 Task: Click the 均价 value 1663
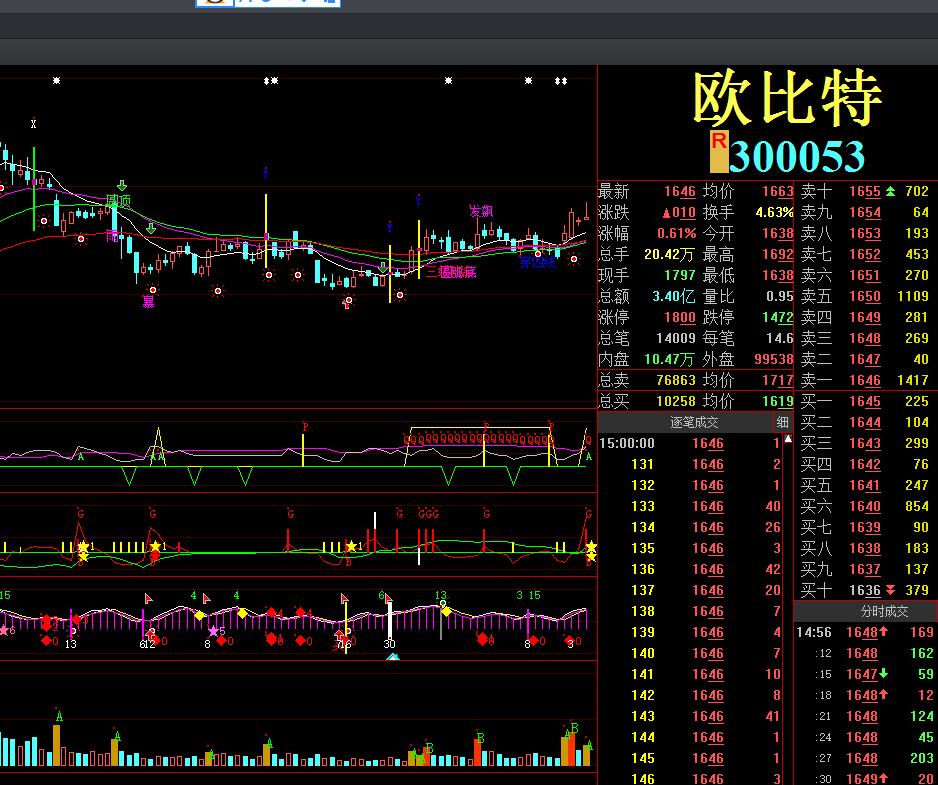coord(777,191)
